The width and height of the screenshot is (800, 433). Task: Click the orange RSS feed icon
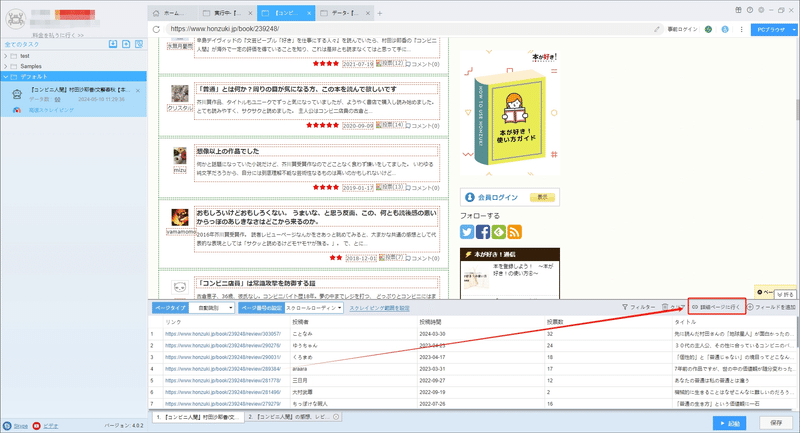pyautogui.click(x=514, y=232)
